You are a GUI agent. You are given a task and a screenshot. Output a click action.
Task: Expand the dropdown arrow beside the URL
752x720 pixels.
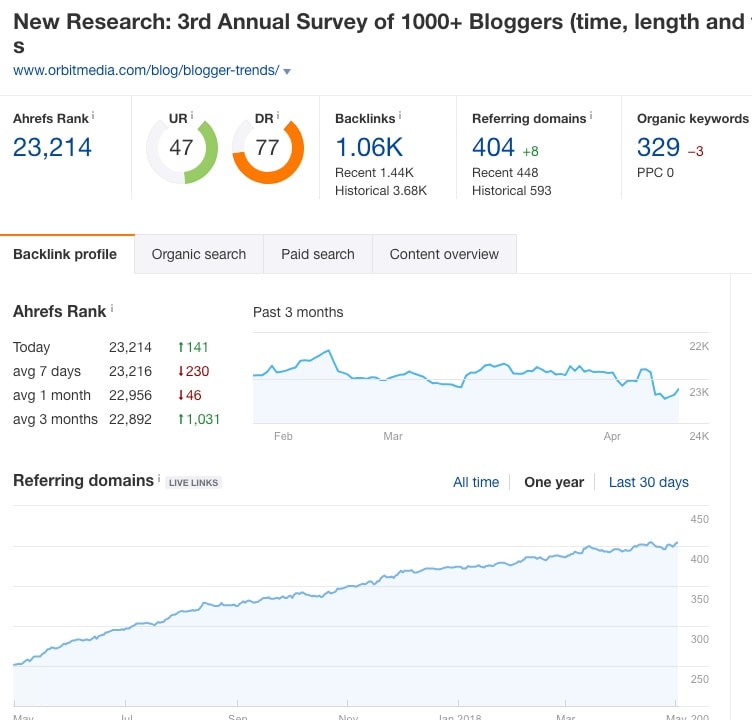(287, 71)
